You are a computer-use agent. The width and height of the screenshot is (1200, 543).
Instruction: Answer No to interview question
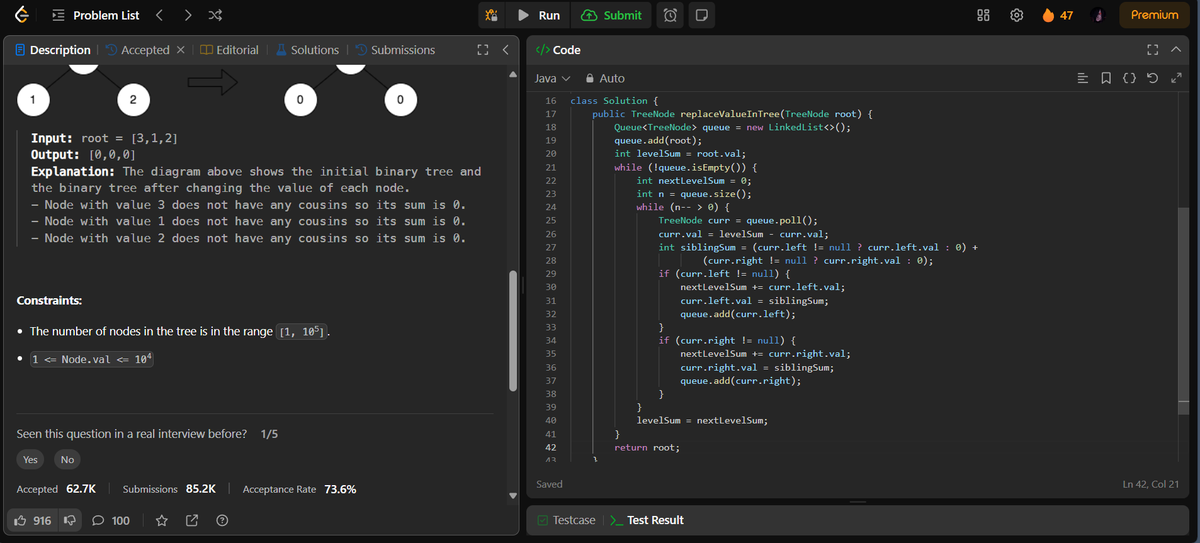67,459
